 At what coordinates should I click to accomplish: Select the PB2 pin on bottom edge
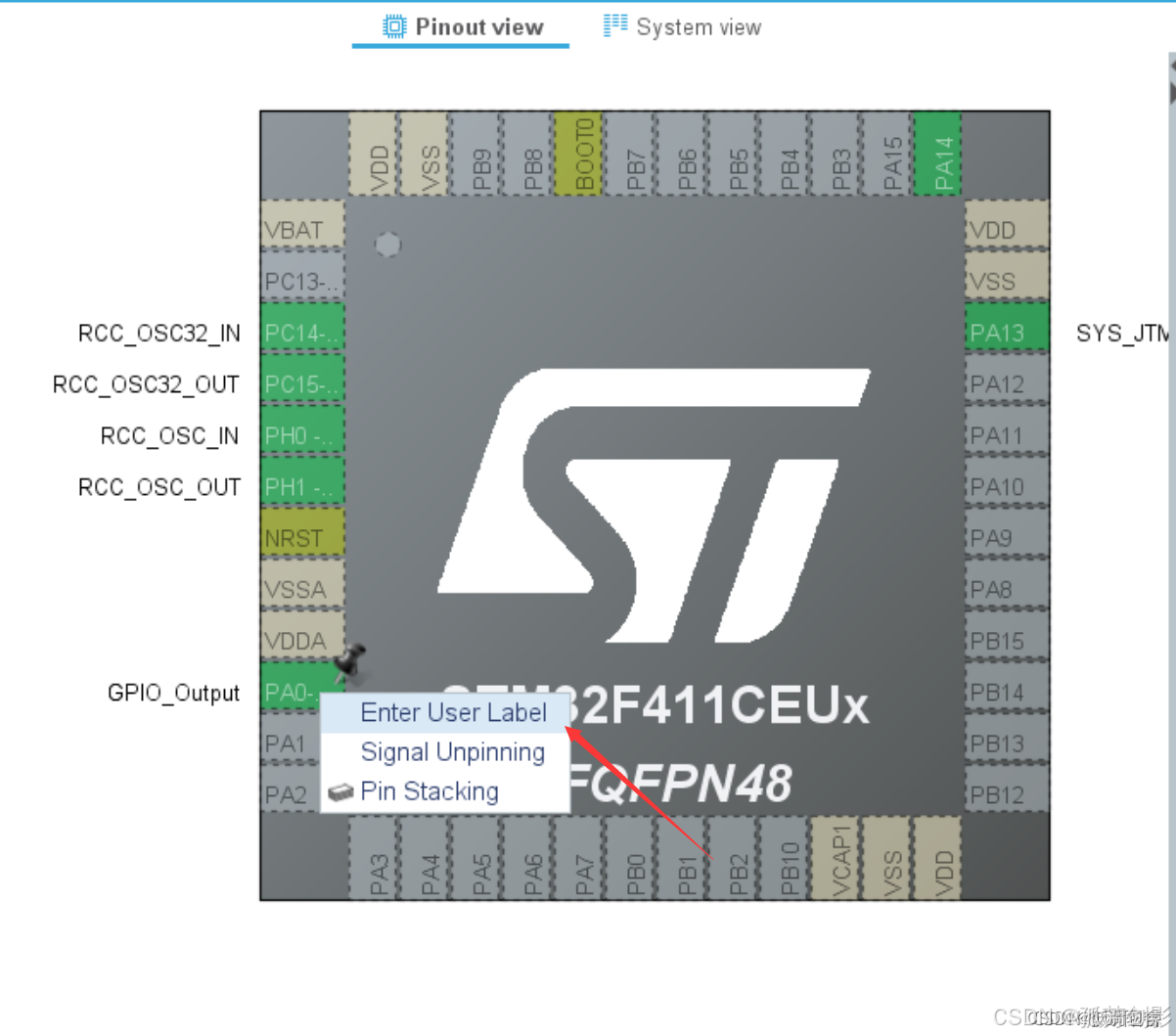(x=733, y=858)
